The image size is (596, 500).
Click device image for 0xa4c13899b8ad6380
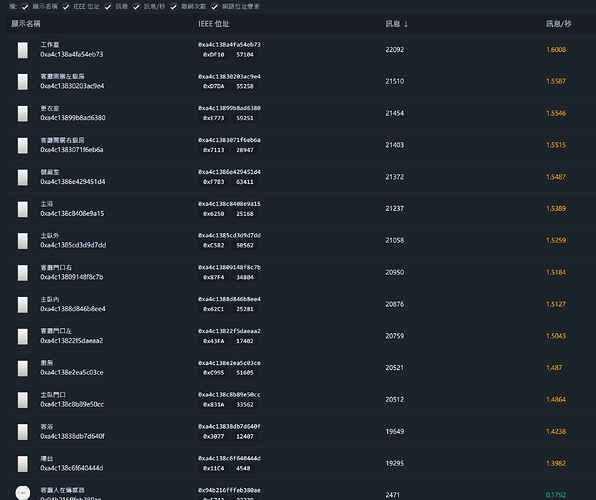tap(23, 114)
